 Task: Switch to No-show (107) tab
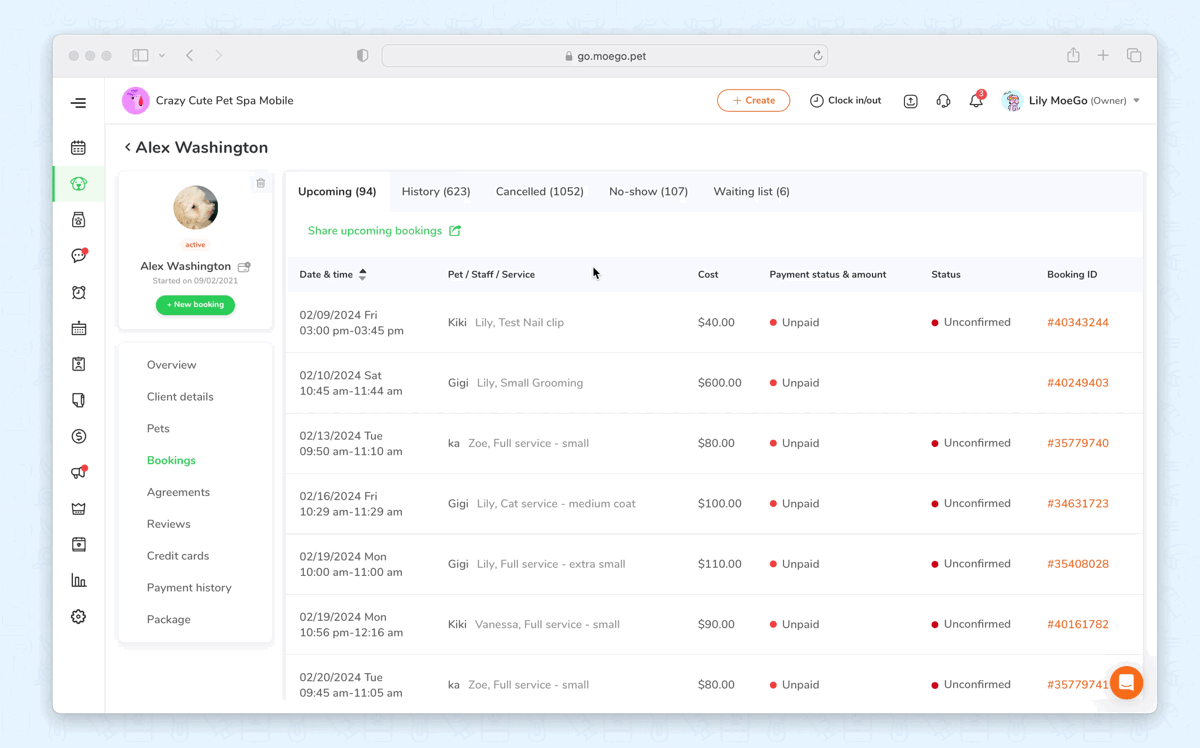(648, 191)
